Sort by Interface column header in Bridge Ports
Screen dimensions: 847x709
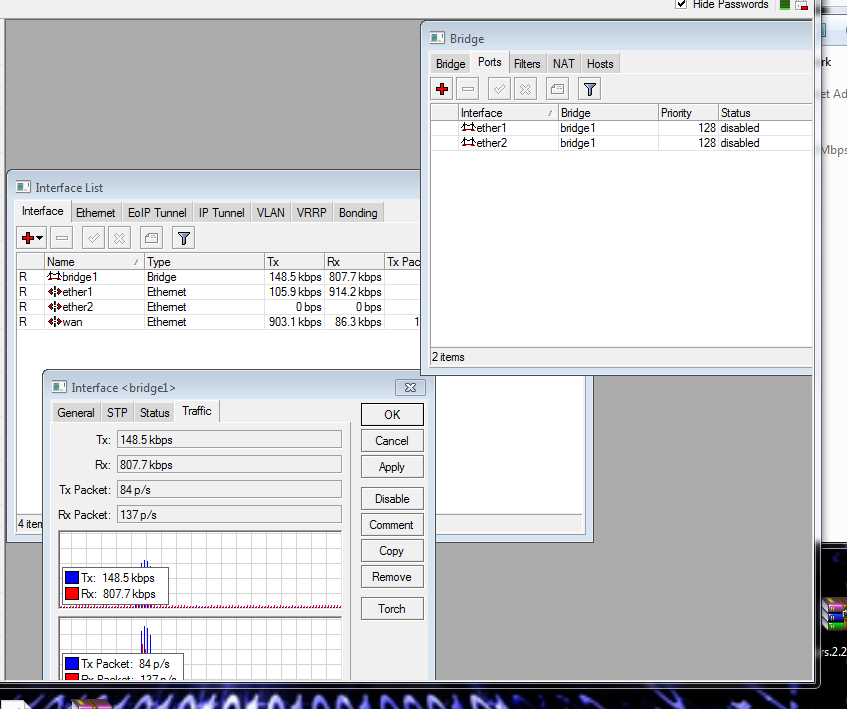click(x=506, y=113)
